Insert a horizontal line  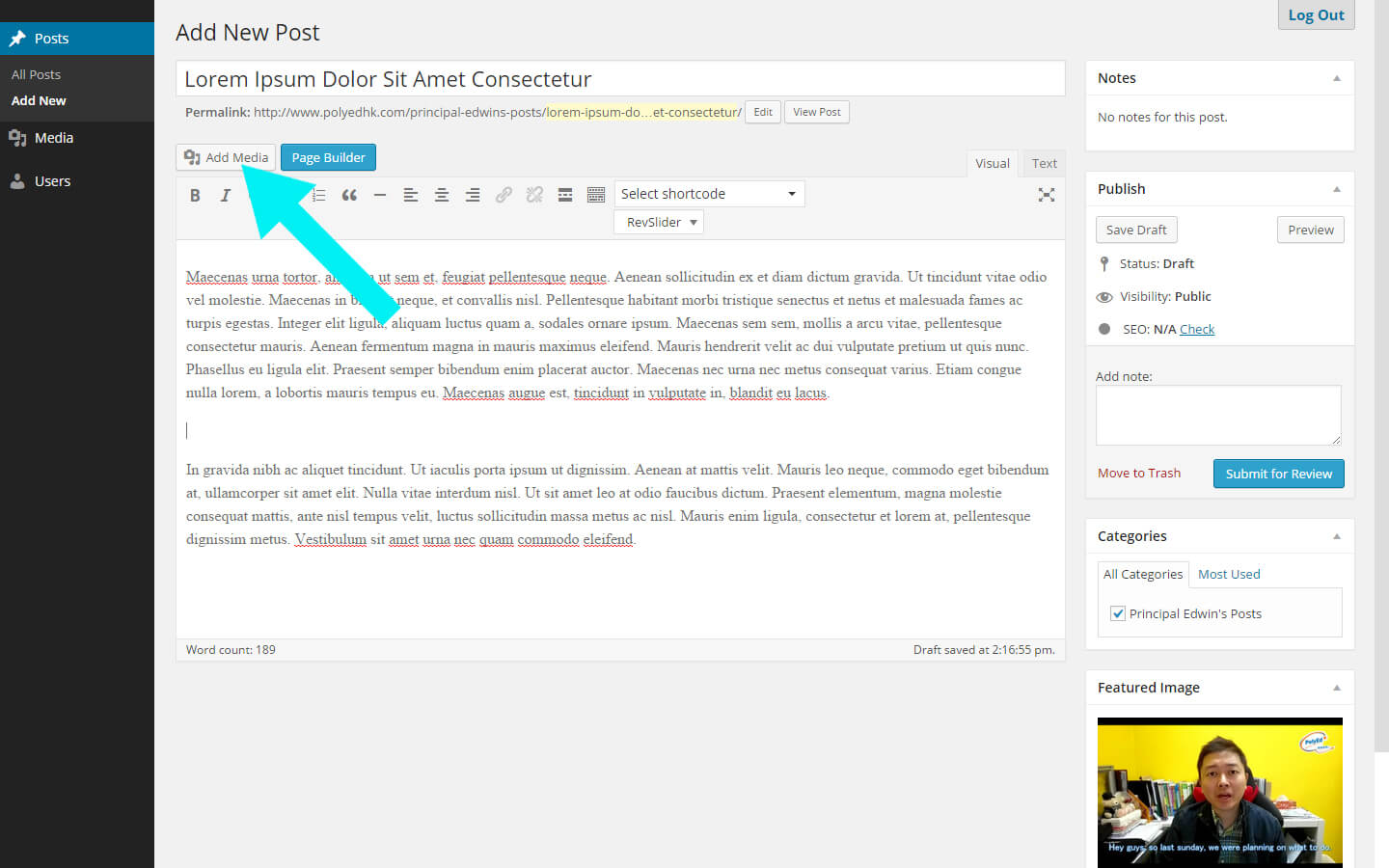(x=380, y=195)
